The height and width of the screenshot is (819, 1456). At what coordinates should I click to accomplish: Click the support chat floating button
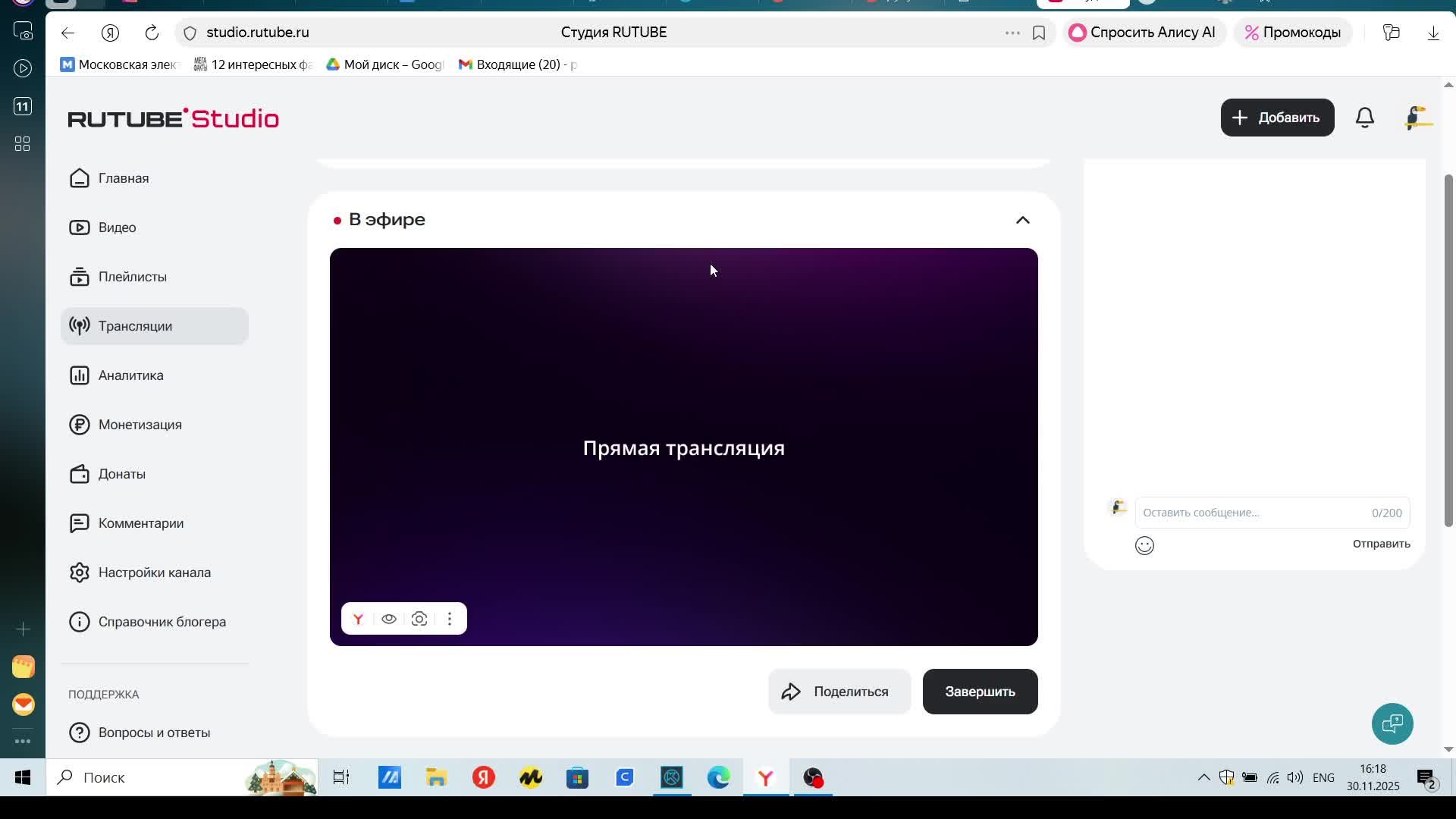click(x=1392, y=723)
